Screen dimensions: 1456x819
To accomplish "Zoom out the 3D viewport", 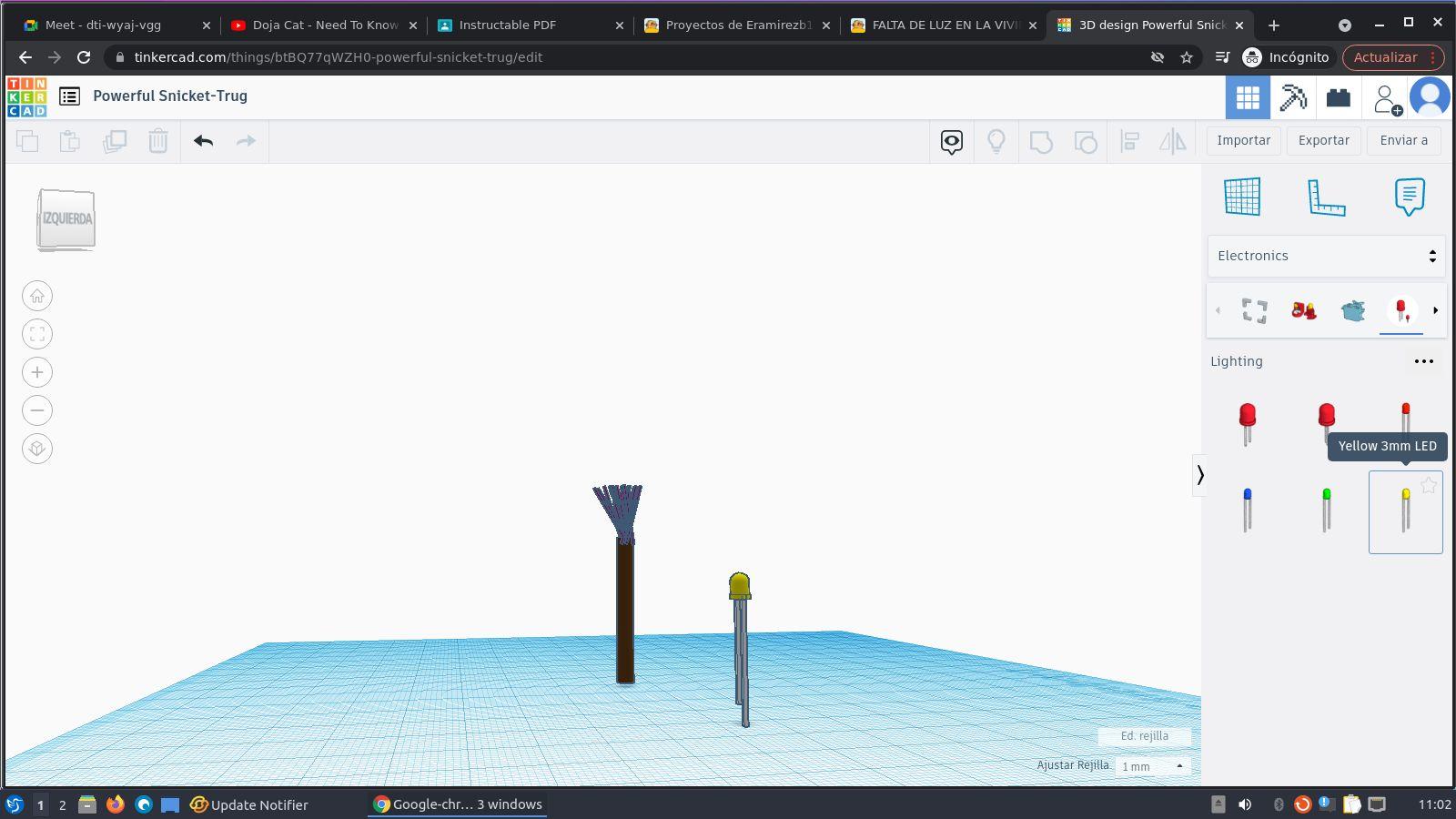I will coord(37,410).
